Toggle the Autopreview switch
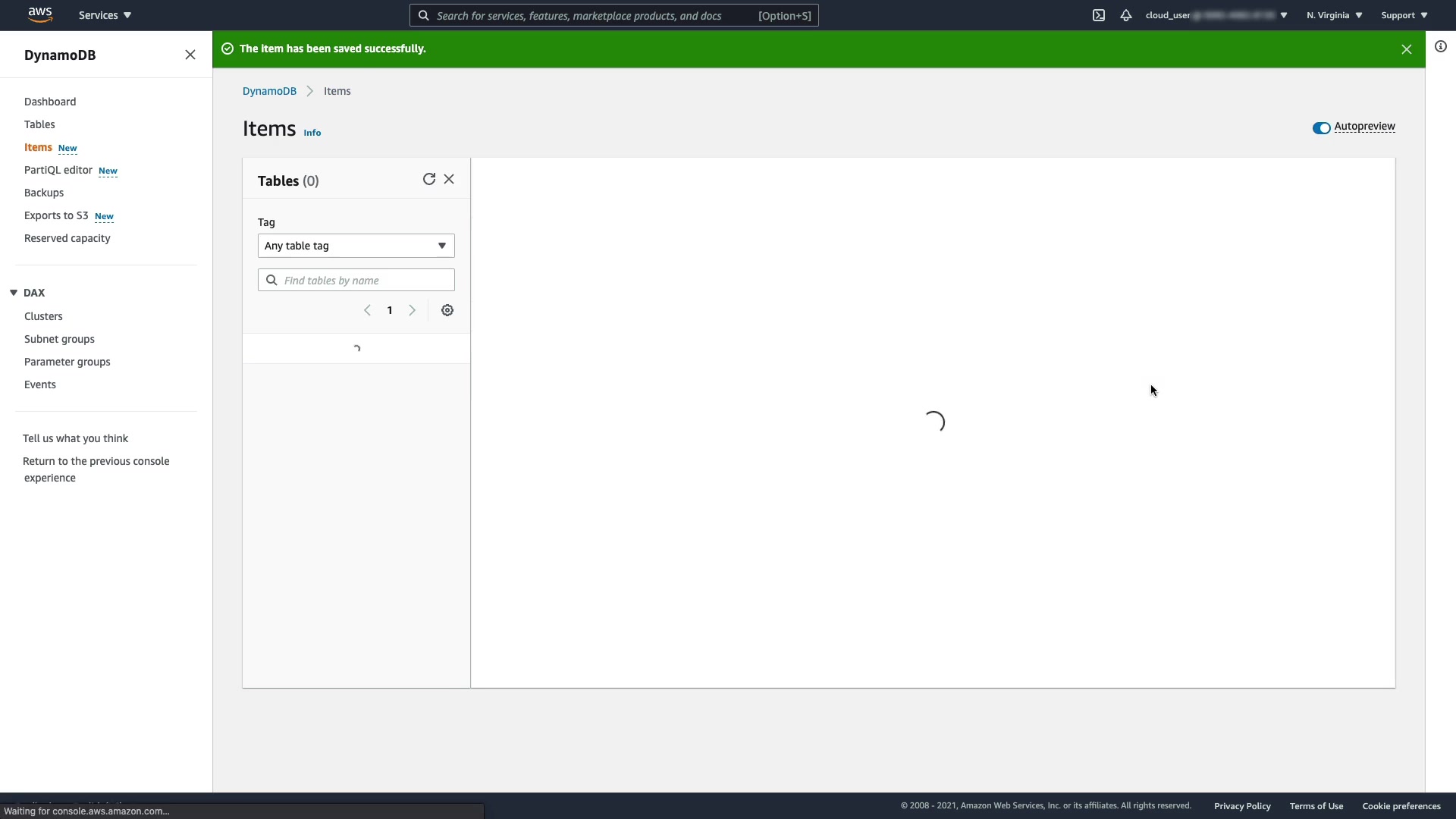Viewport: 1456px width, 819px height. 1322,127
